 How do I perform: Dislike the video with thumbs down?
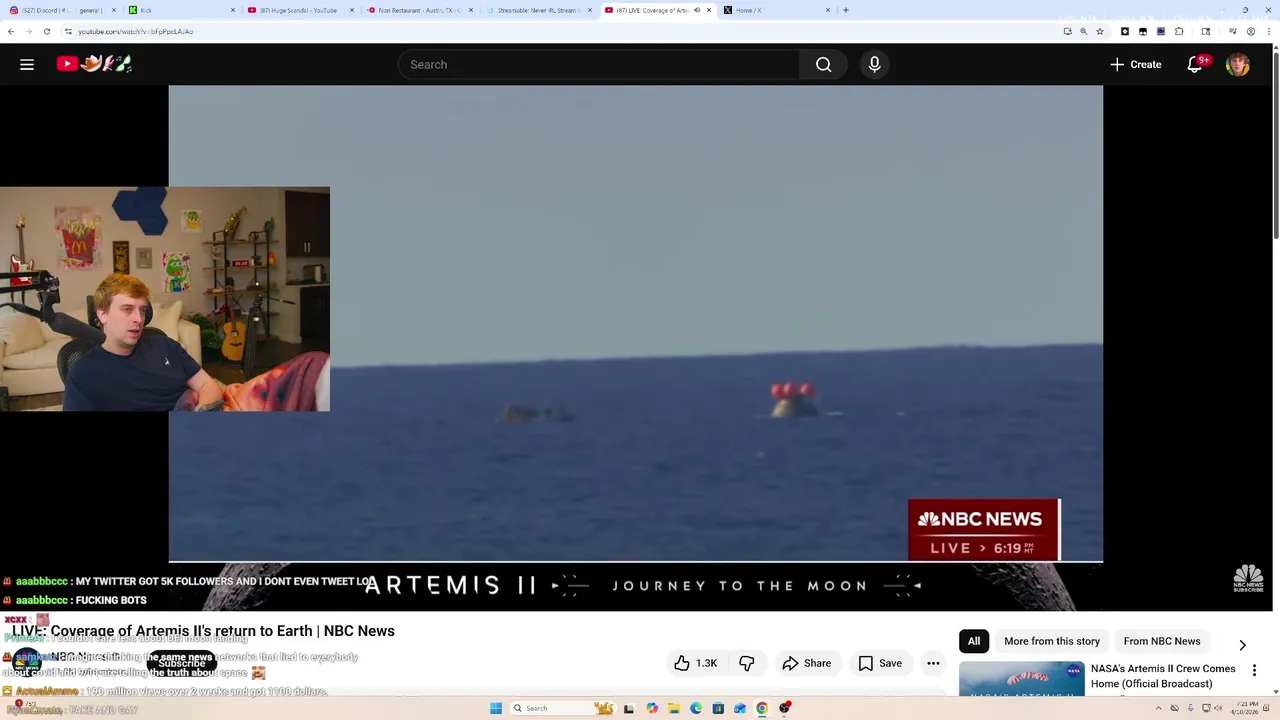tap(746, 663)
